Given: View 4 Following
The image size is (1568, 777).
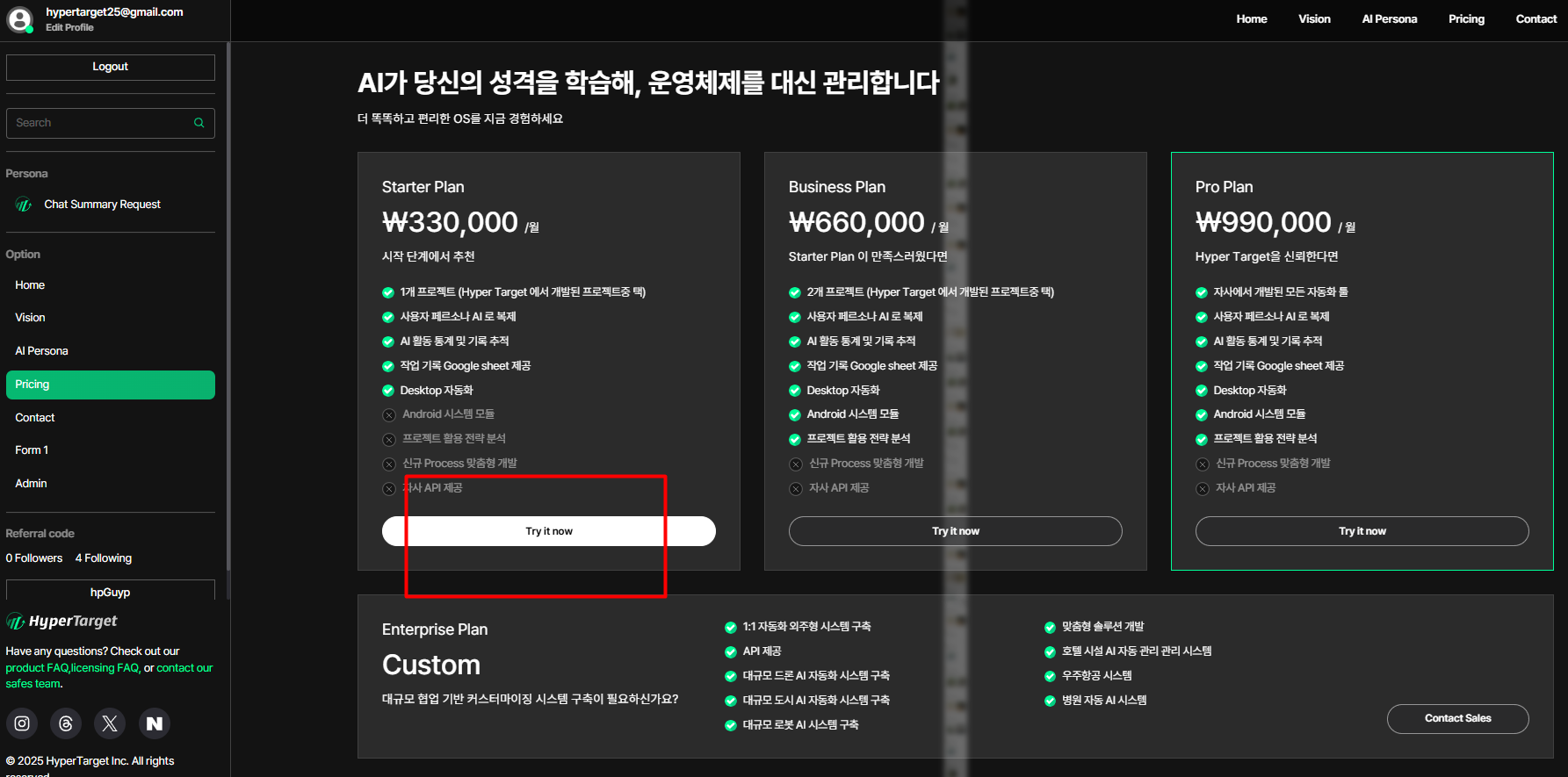Looking at the screenshot, I should pyautogui.click(x=104, y=558).
